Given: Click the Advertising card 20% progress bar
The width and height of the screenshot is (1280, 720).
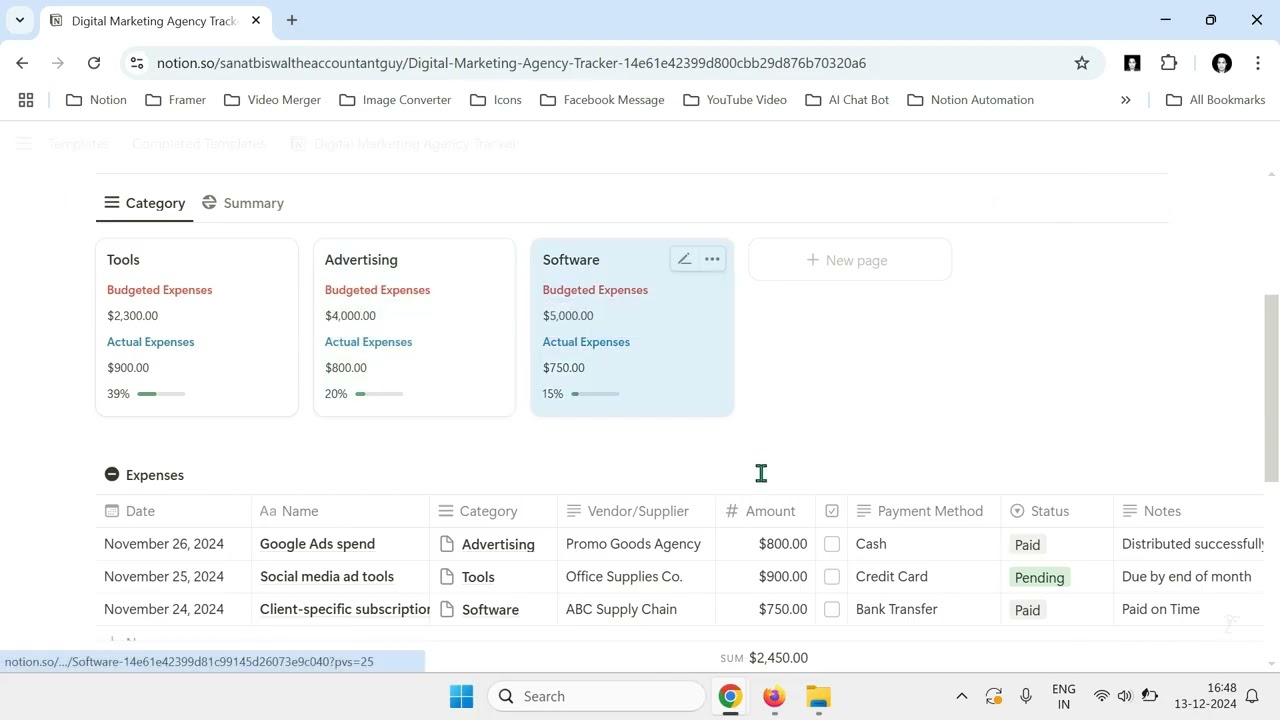Looking at the screenshot, I should click(x=379, y=394).
